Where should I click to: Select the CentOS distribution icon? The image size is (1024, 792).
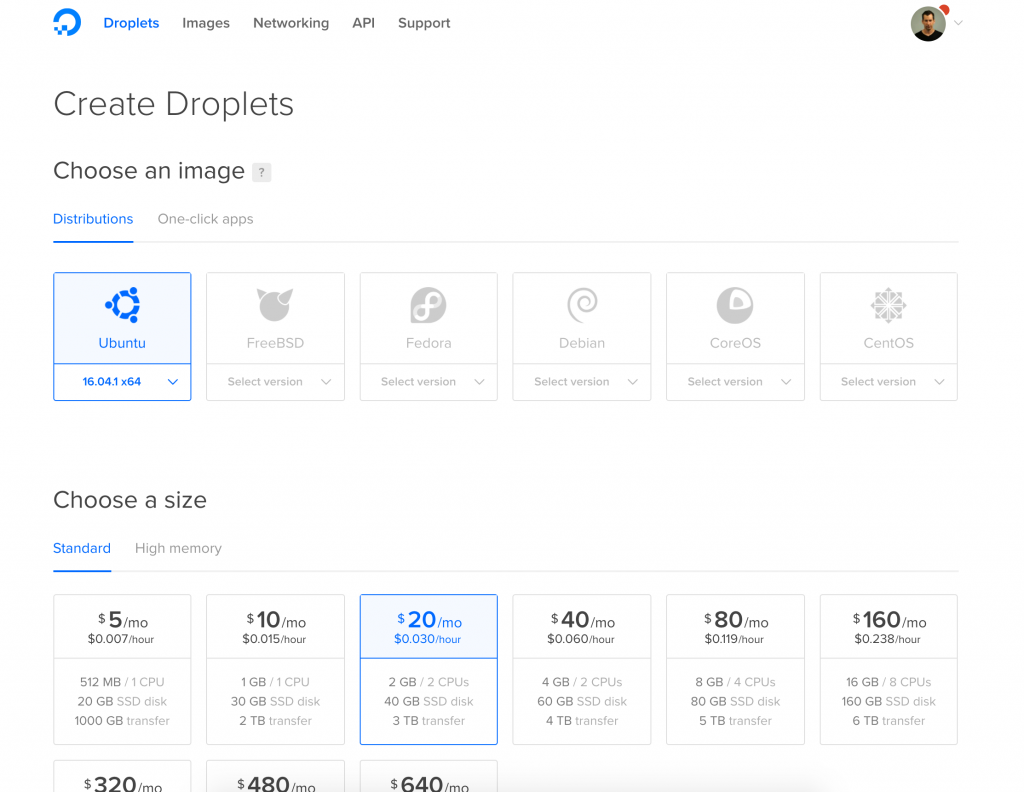coord(889,305)
